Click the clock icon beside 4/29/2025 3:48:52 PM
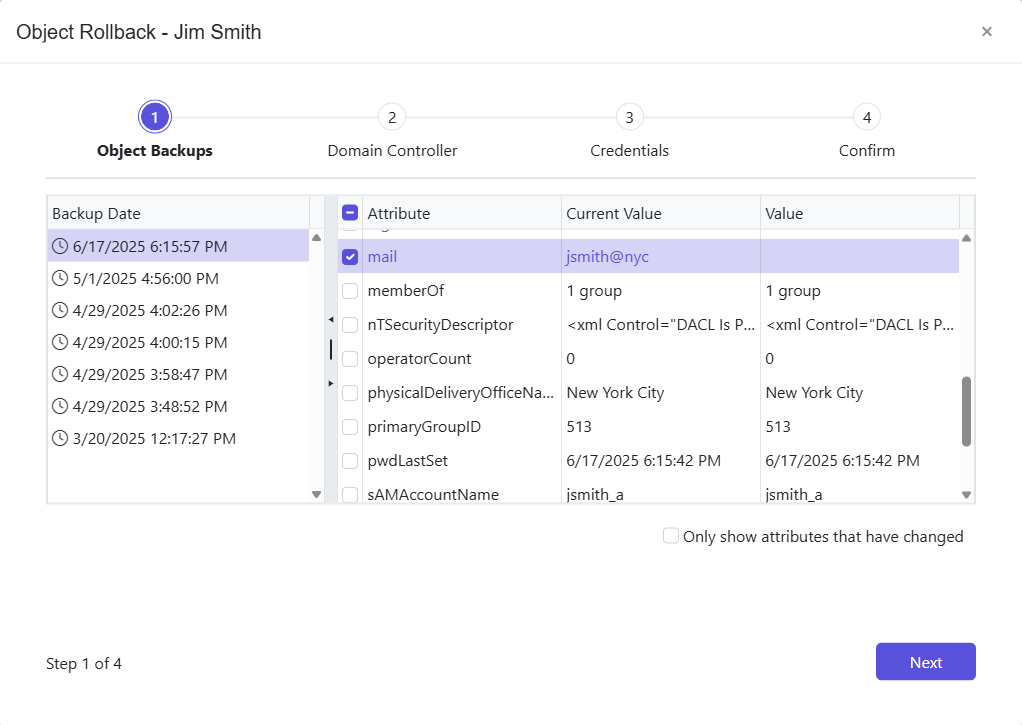The height and width of the screenshot is (725, 1022). [x=59, y=406]
